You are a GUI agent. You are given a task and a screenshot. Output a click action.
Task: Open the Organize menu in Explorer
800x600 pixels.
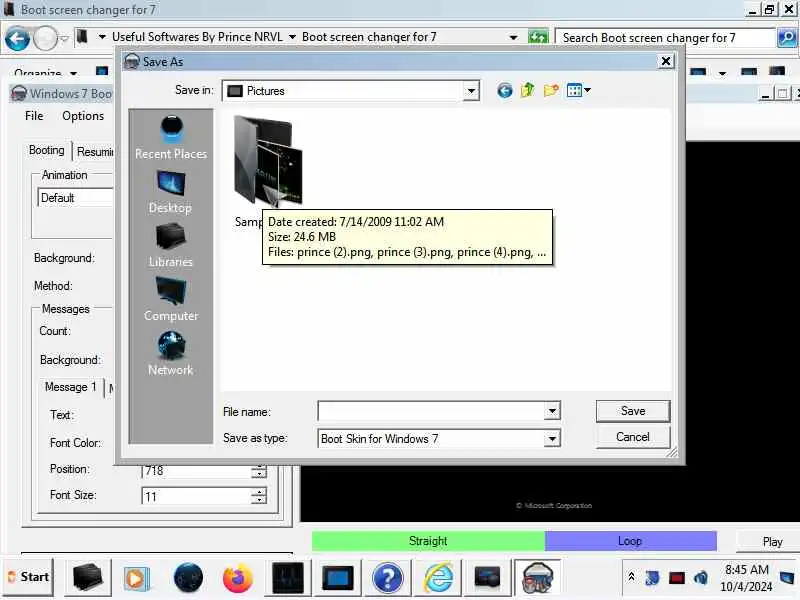[x=46, y=74]
